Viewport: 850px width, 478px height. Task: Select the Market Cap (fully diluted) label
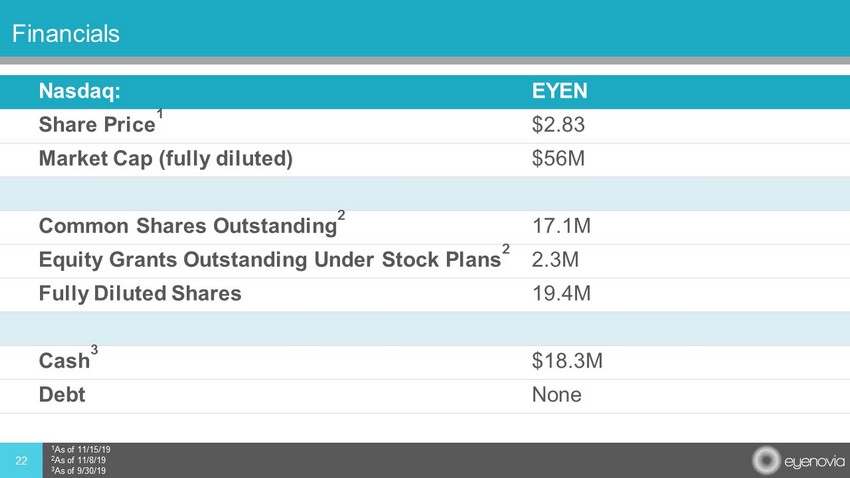[166, 160]
